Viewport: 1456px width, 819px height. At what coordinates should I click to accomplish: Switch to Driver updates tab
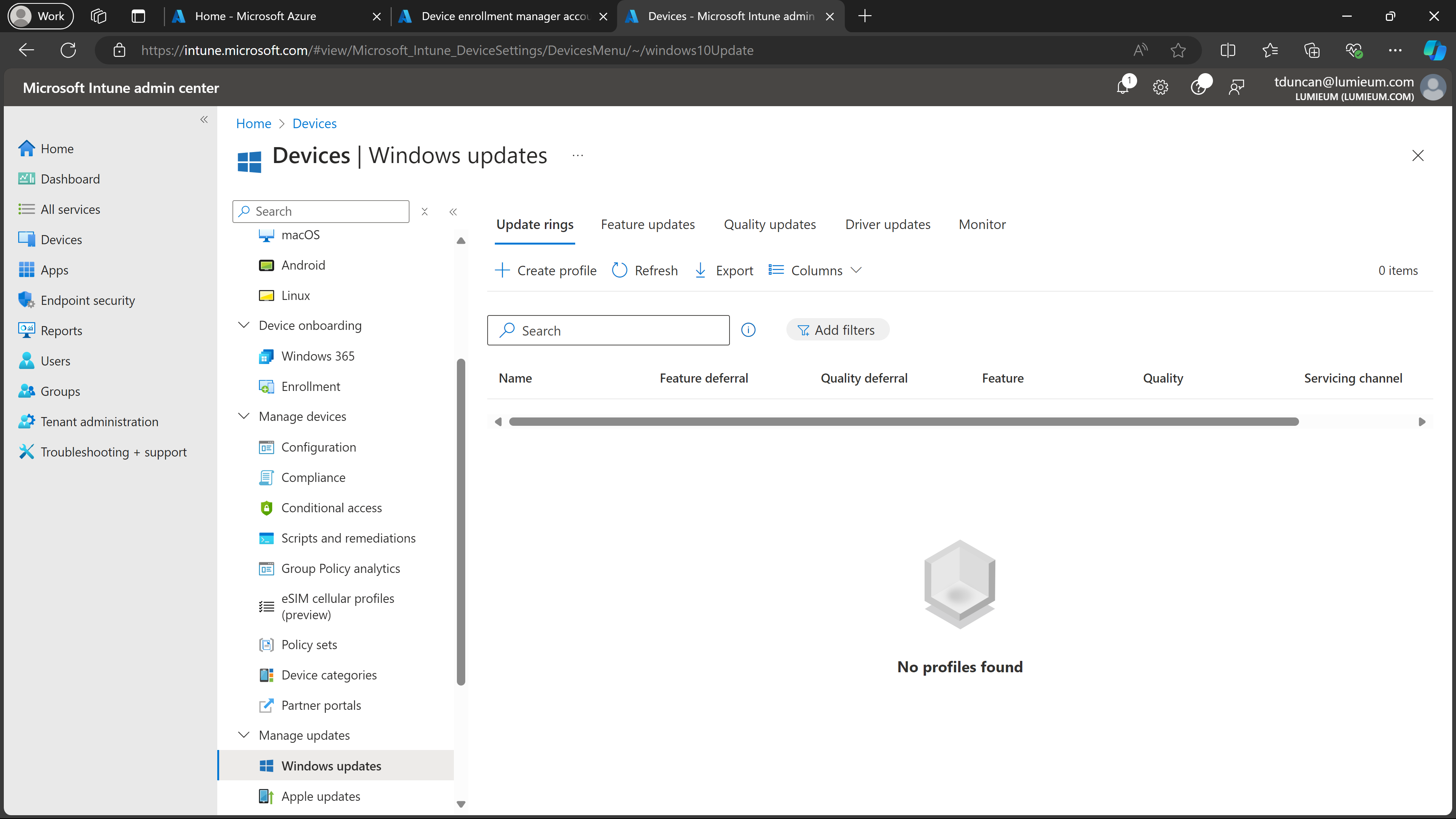click(887, 224)
